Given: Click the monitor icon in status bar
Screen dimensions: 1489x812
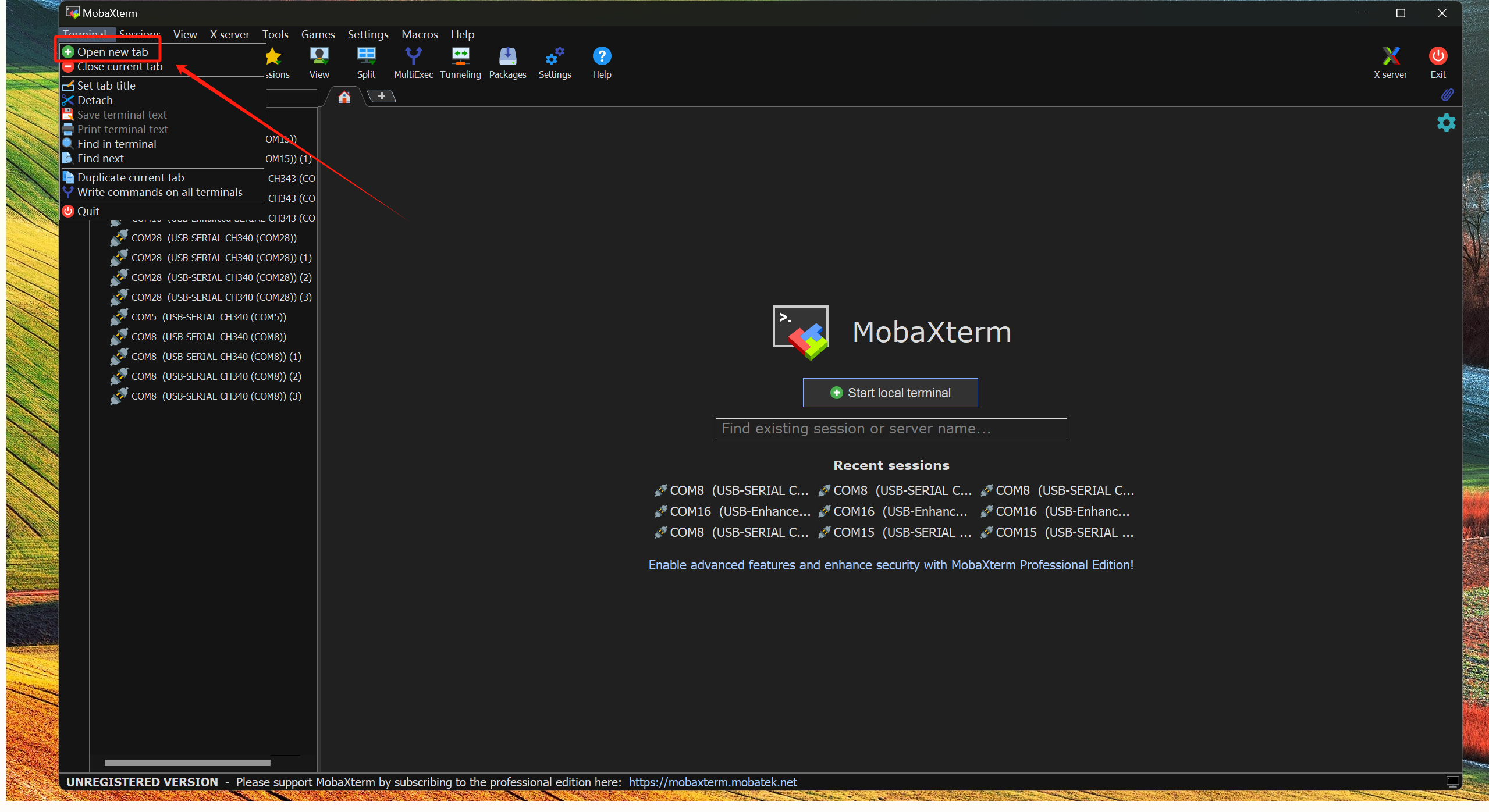Looking at the screenshot, I should click(x=1452, y=781).
